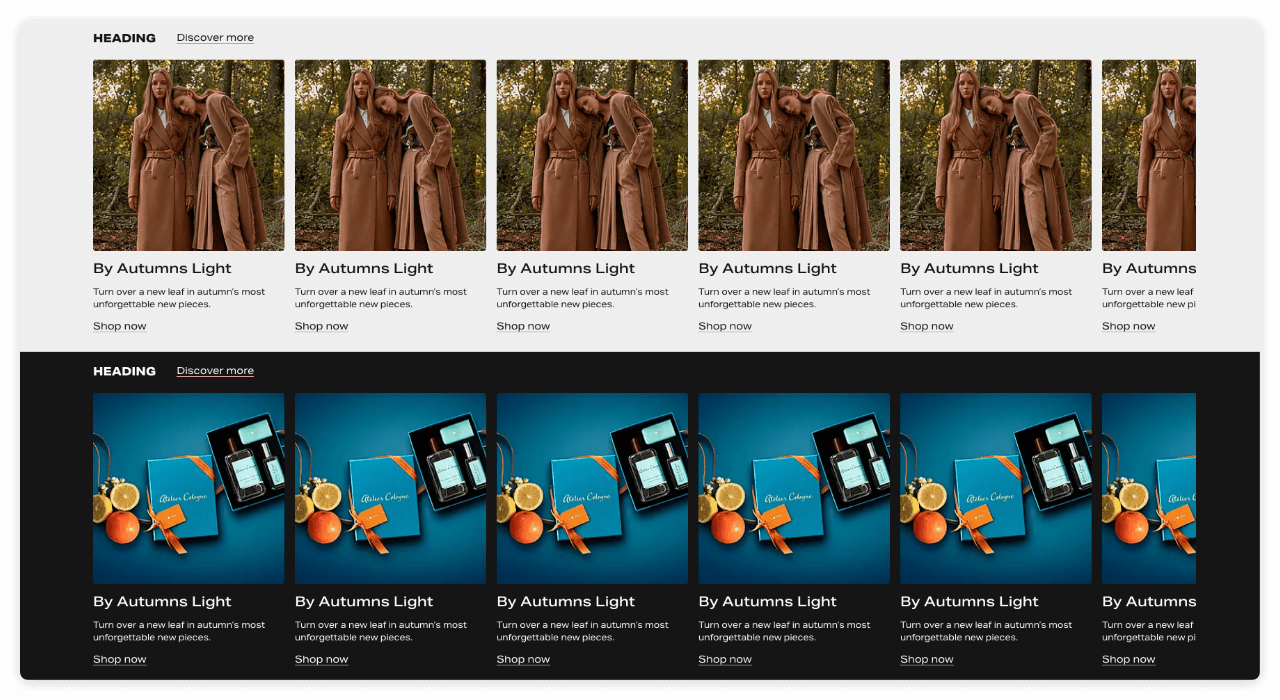
Task: Select the third autumn coat photo thumbnail
Action: pos(592,154)
